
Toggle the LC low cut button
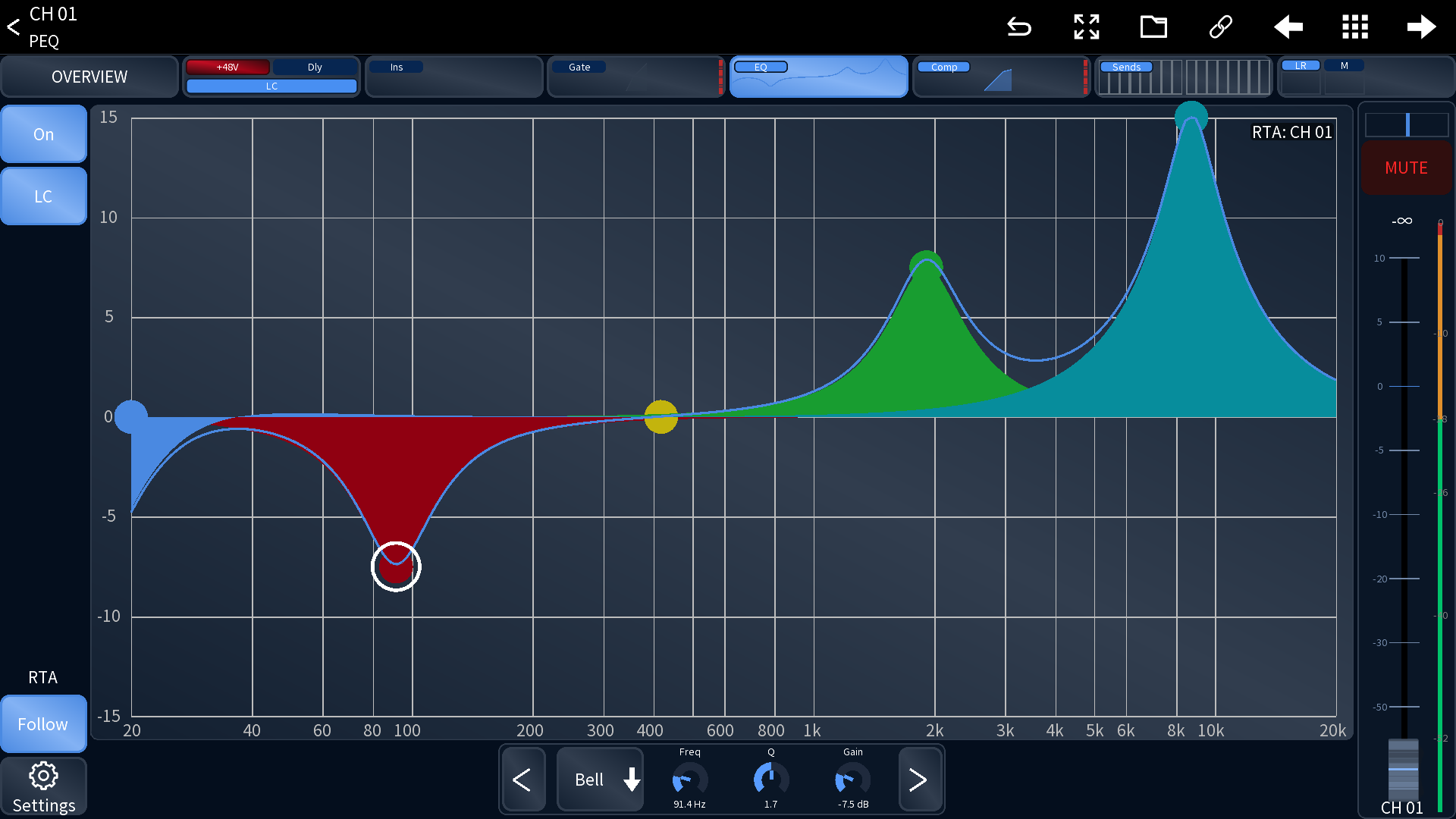43,196
